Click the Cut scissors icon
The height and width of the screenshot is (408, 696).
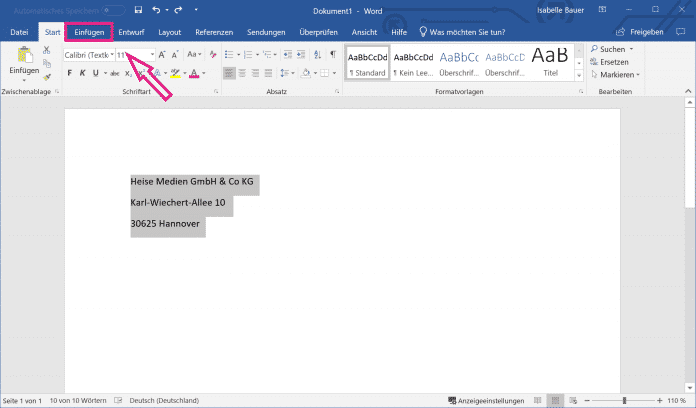[x=47, y=50]
